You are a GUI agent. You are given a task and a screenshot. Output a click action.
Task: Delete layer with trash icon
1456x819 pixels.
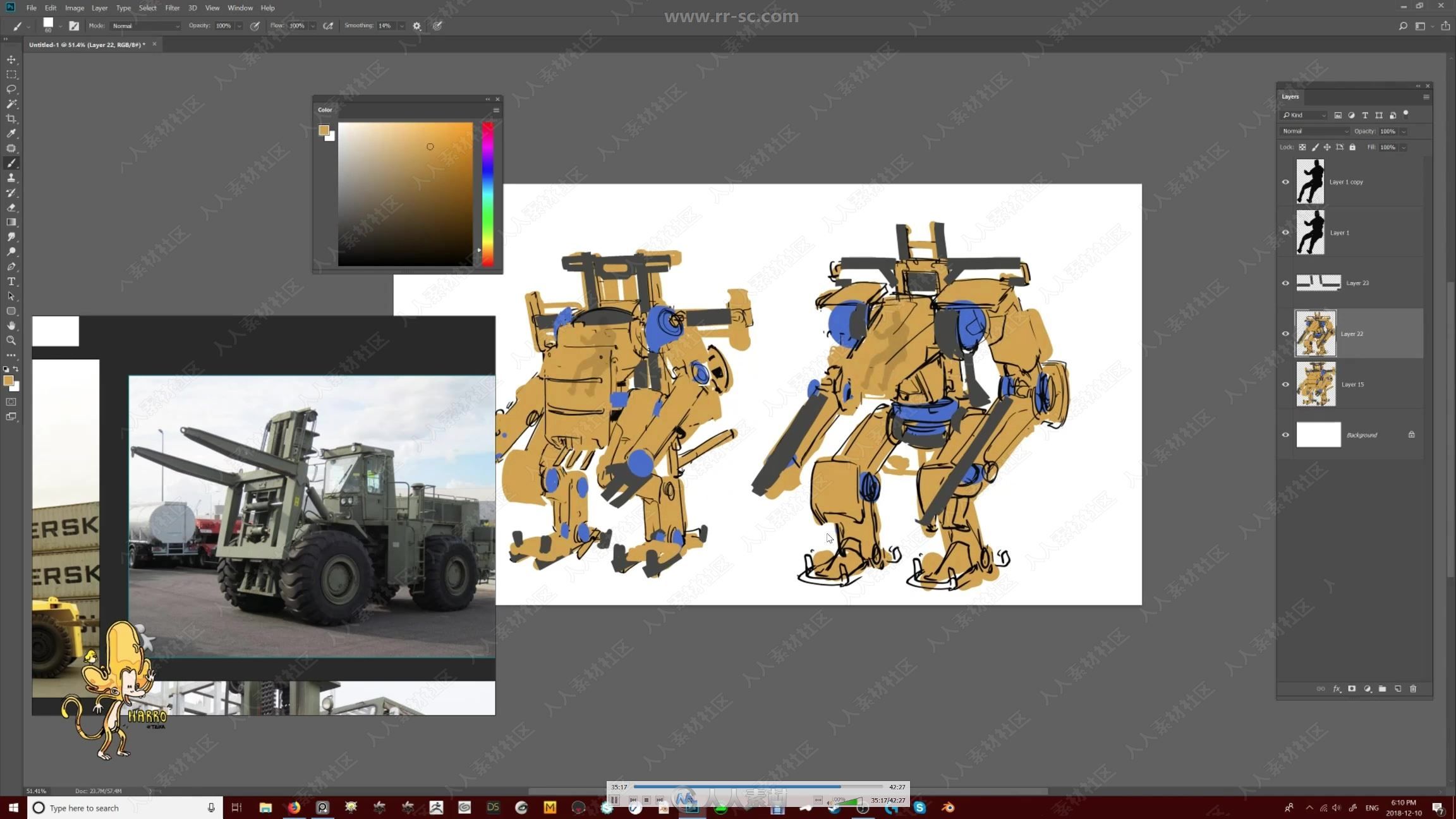pyautogui.click(x=1413, y=689)
